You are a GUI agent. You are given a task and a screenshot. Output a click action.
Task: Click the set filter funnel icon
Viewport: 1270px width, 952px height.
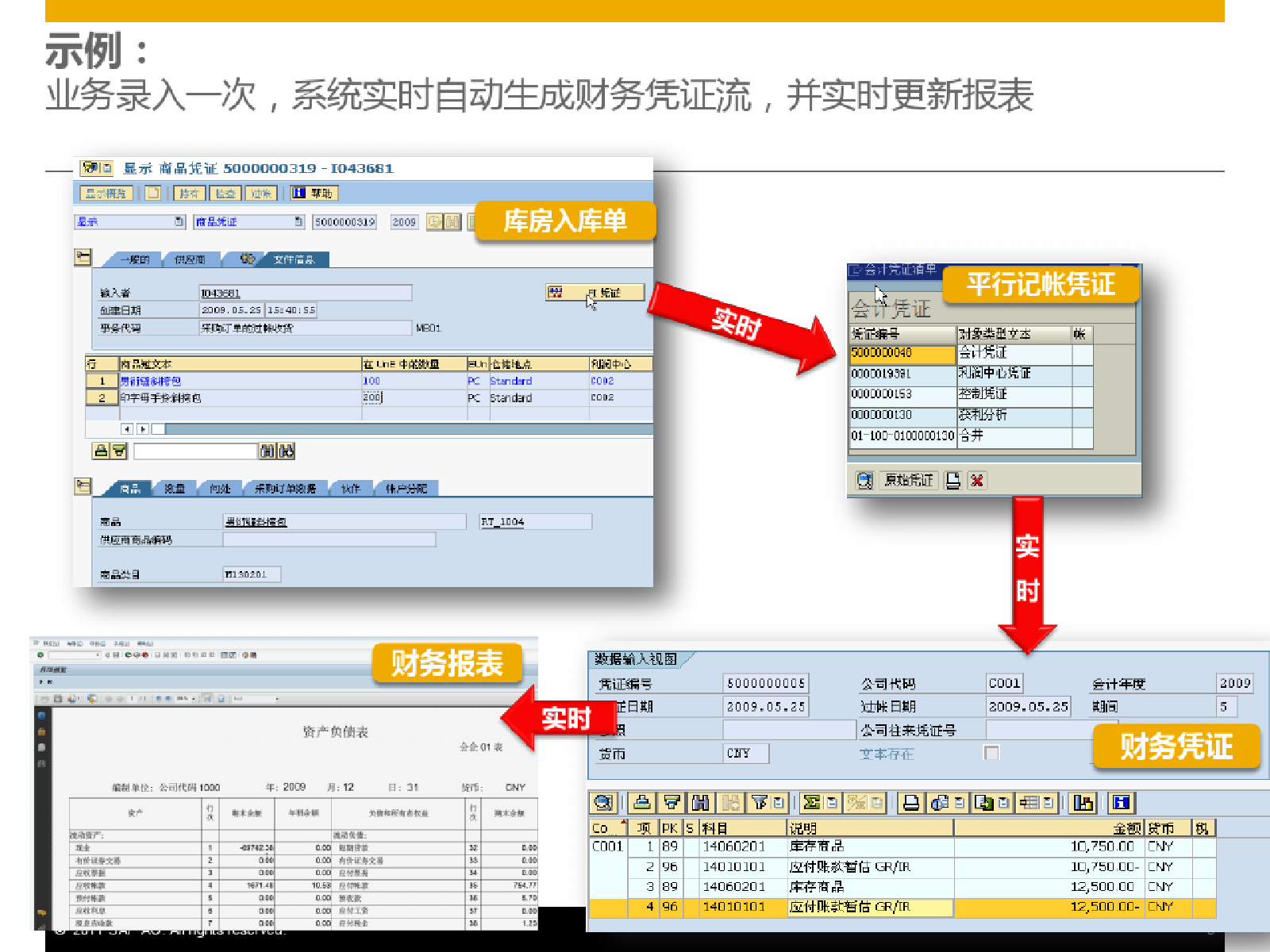click(760, 803)
